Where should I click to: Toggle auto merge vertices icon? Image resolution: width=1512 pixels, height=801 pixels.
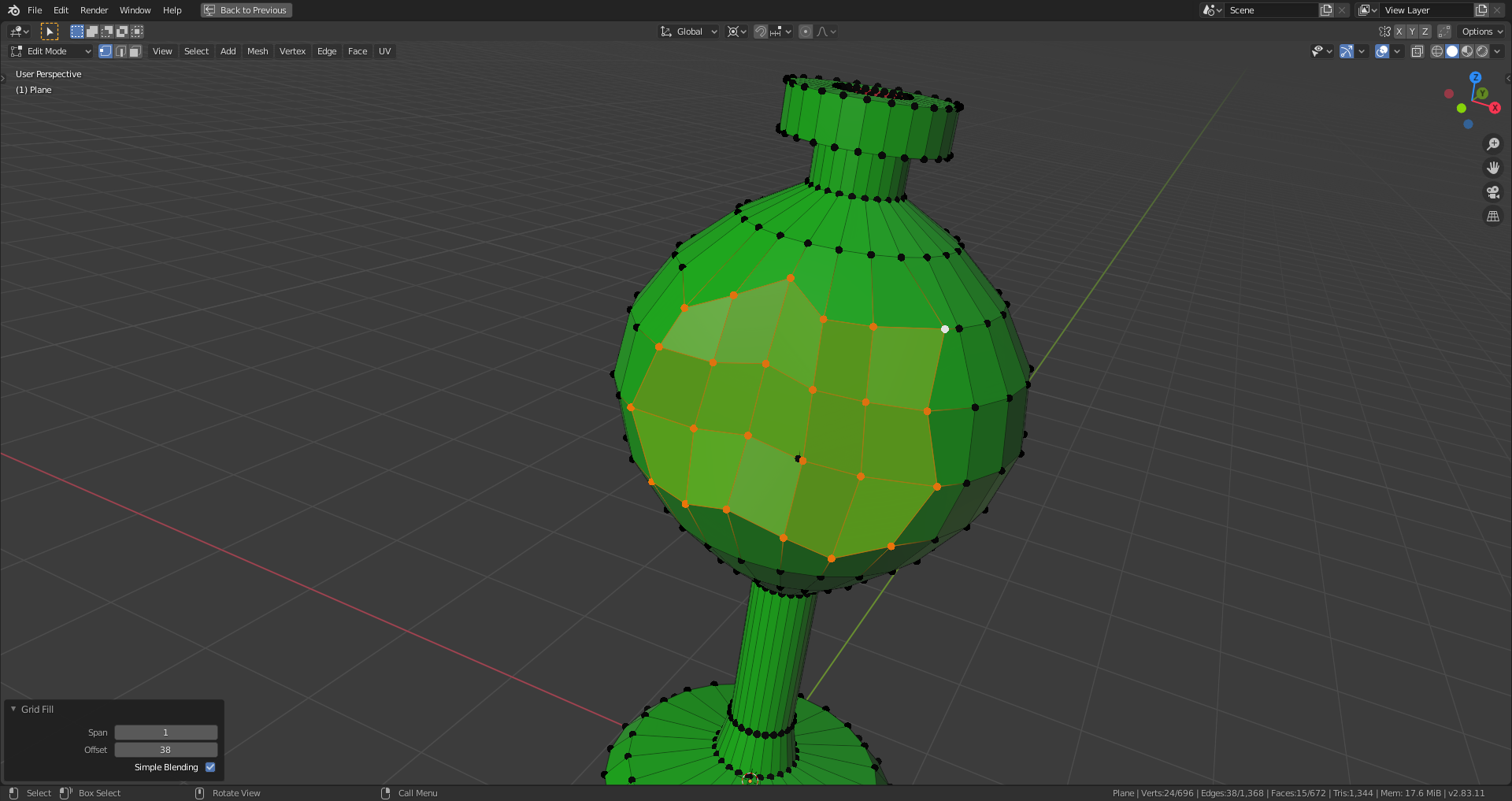pyautogui.click(x=1444, y=32)
